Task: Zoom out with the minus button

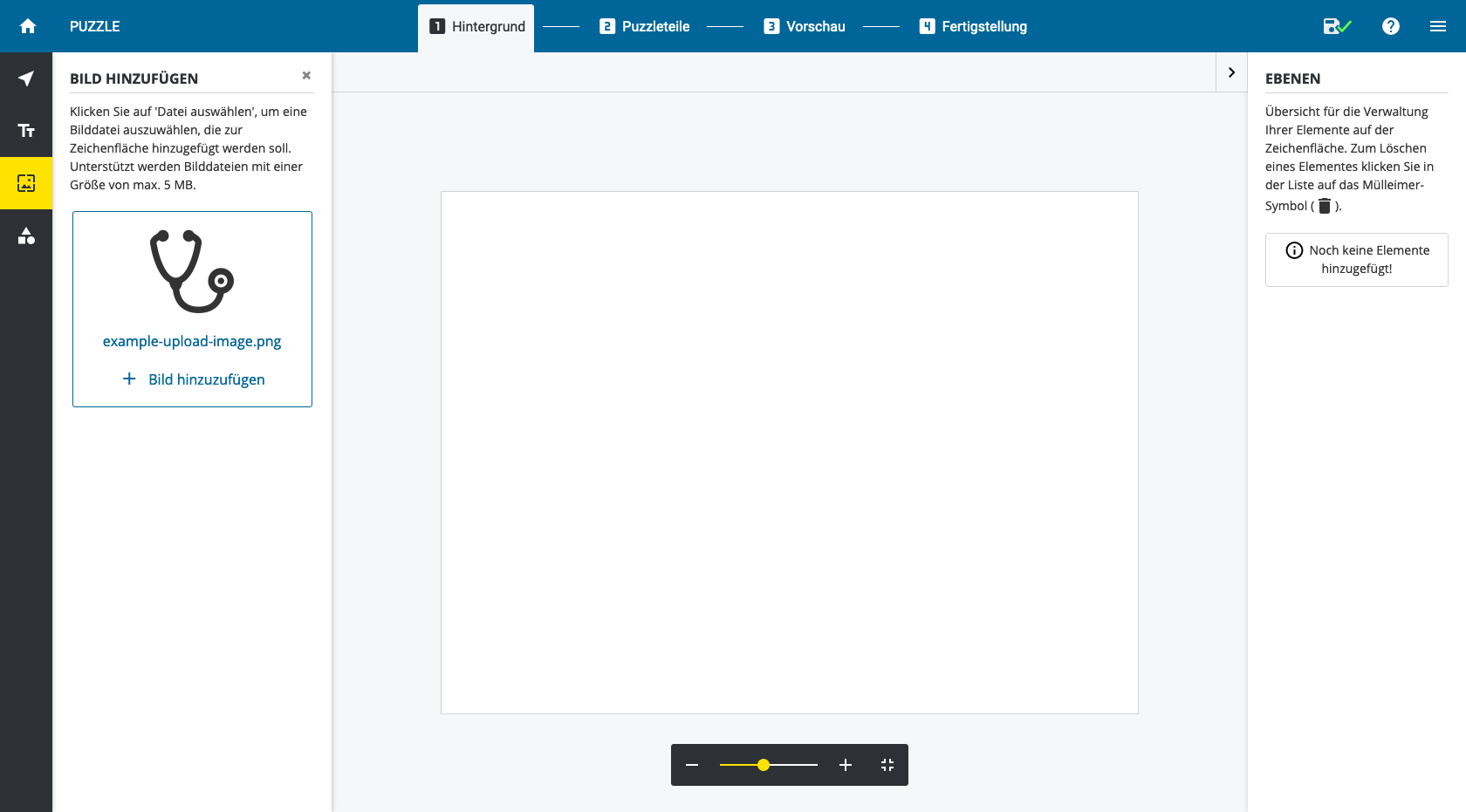Action: coord(692,765)
